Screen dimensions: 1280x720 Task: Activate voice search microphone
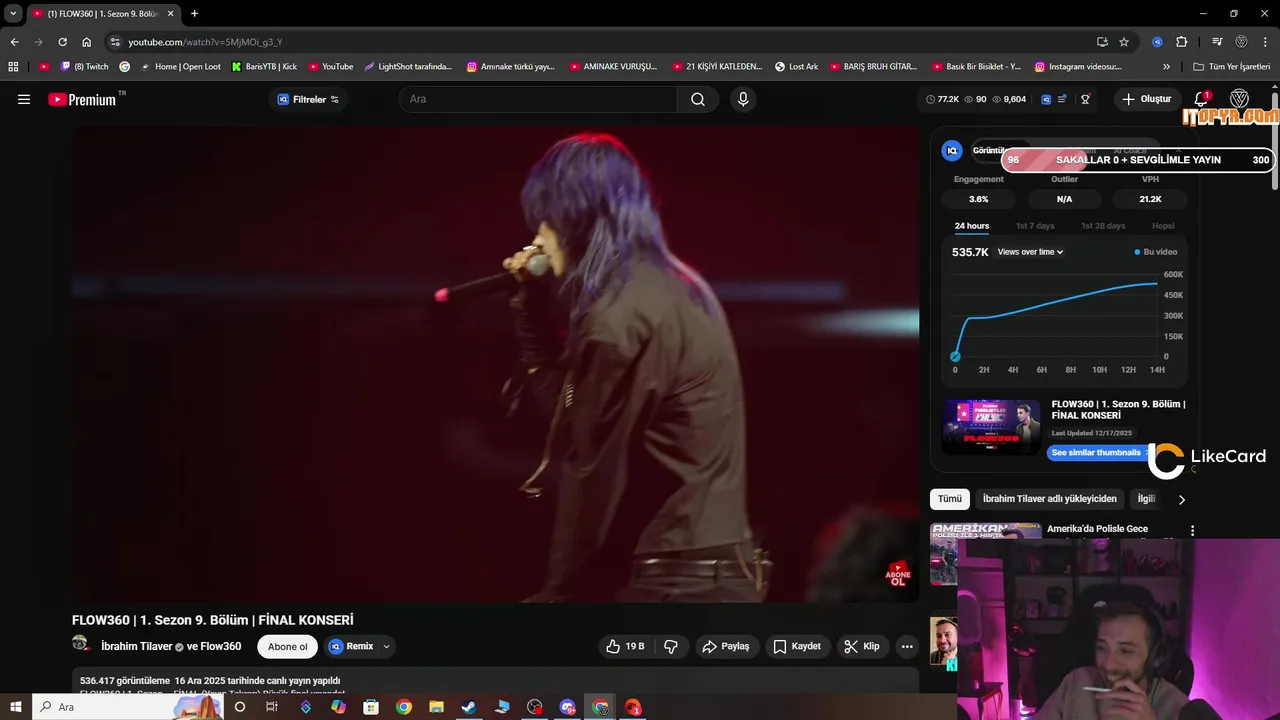pyautogui.click(x=743, y=99)
